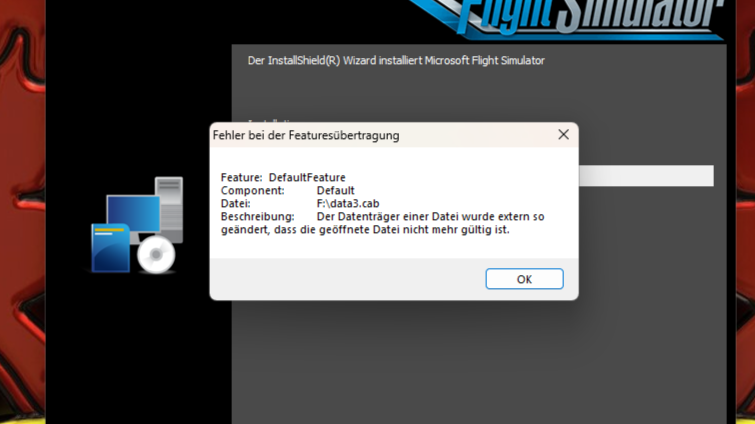Click the installation progress bar
Viewport: 755px width, 424px height.
click(646, 176)
